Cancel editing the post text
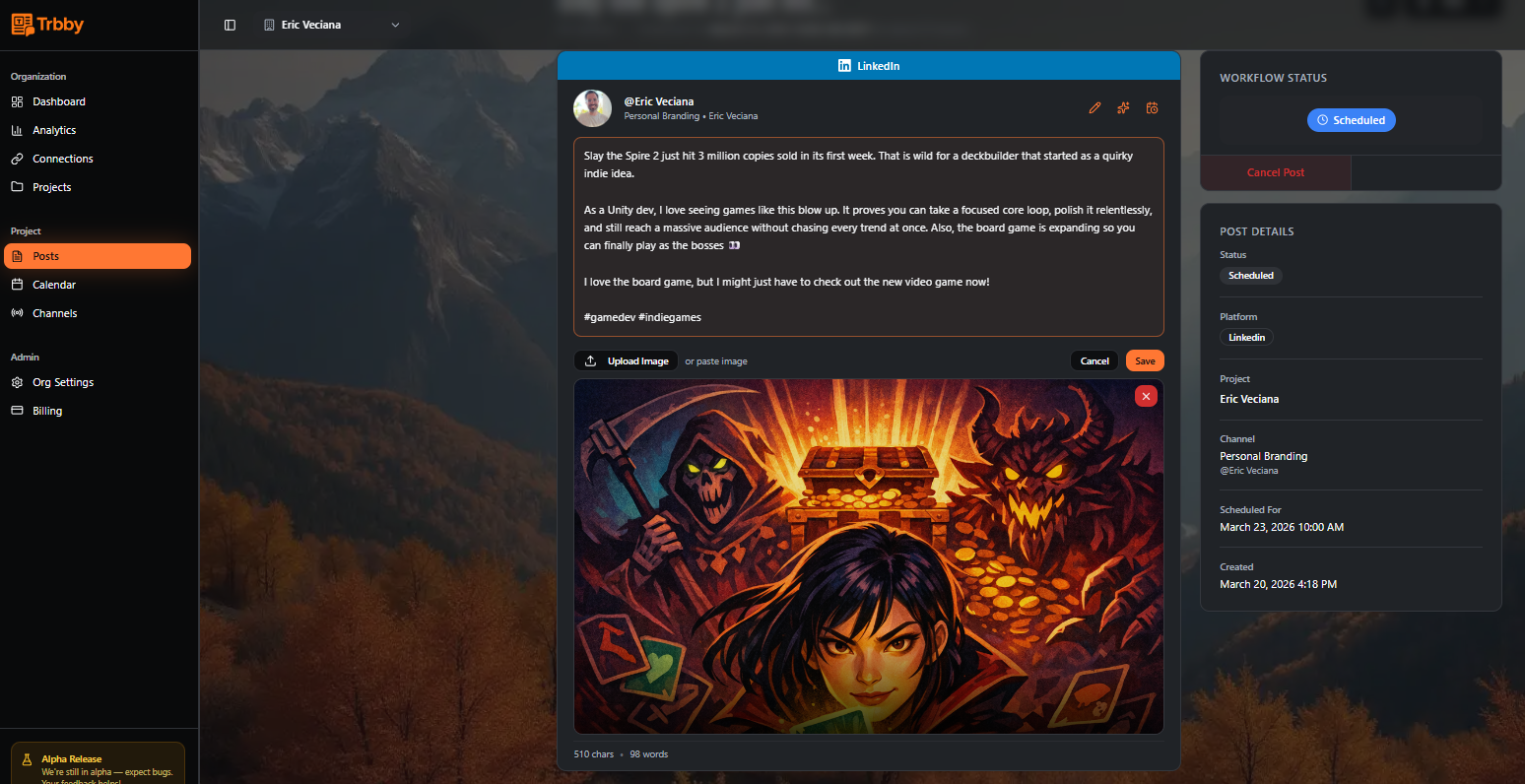The height and width of the screenshot is (784, 1525). pyautogui.click(x=1094, y=361)
